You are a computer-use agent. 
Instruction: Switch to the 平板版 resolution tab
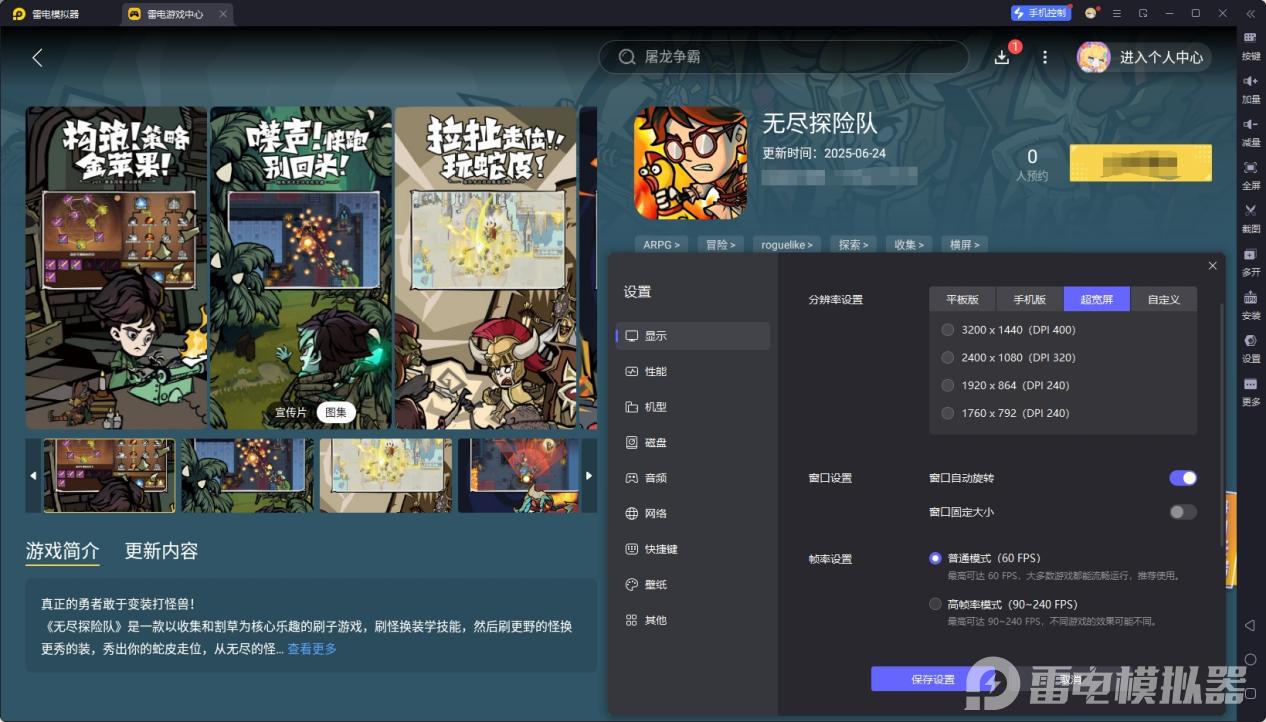tap(962, 299)
